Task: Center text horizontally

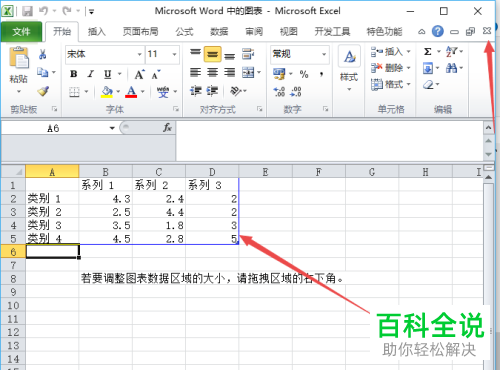Action: [x=212, y=72]
